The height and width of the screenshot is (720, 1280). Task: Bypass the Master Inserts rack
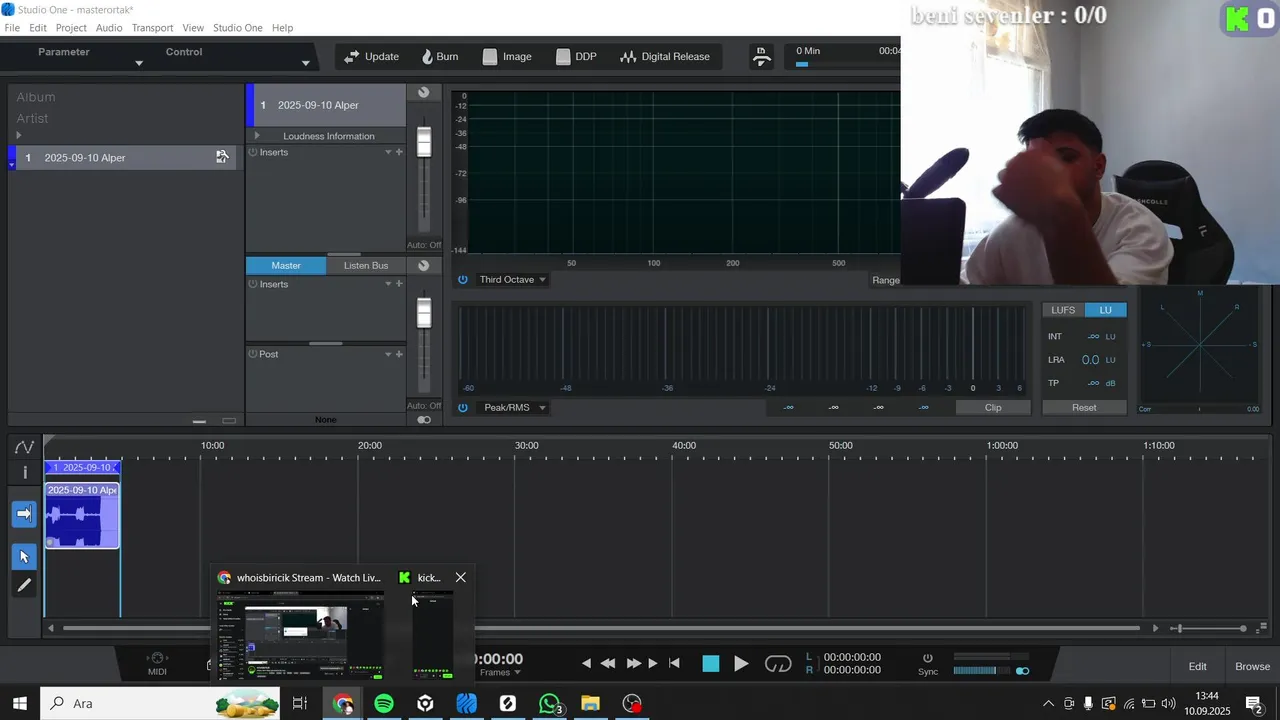tap(253, 284)
